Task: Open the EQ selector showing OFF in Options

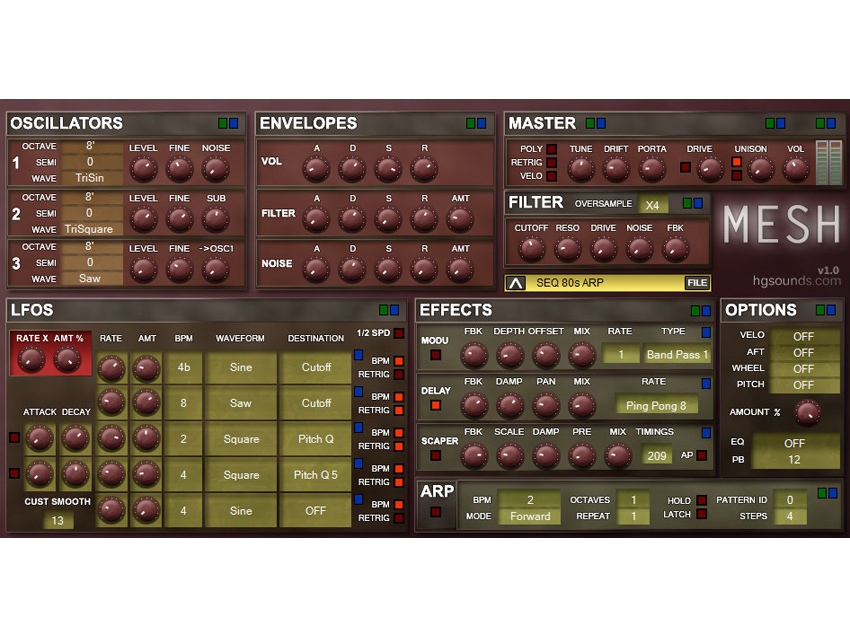Action: pos(794,443)
